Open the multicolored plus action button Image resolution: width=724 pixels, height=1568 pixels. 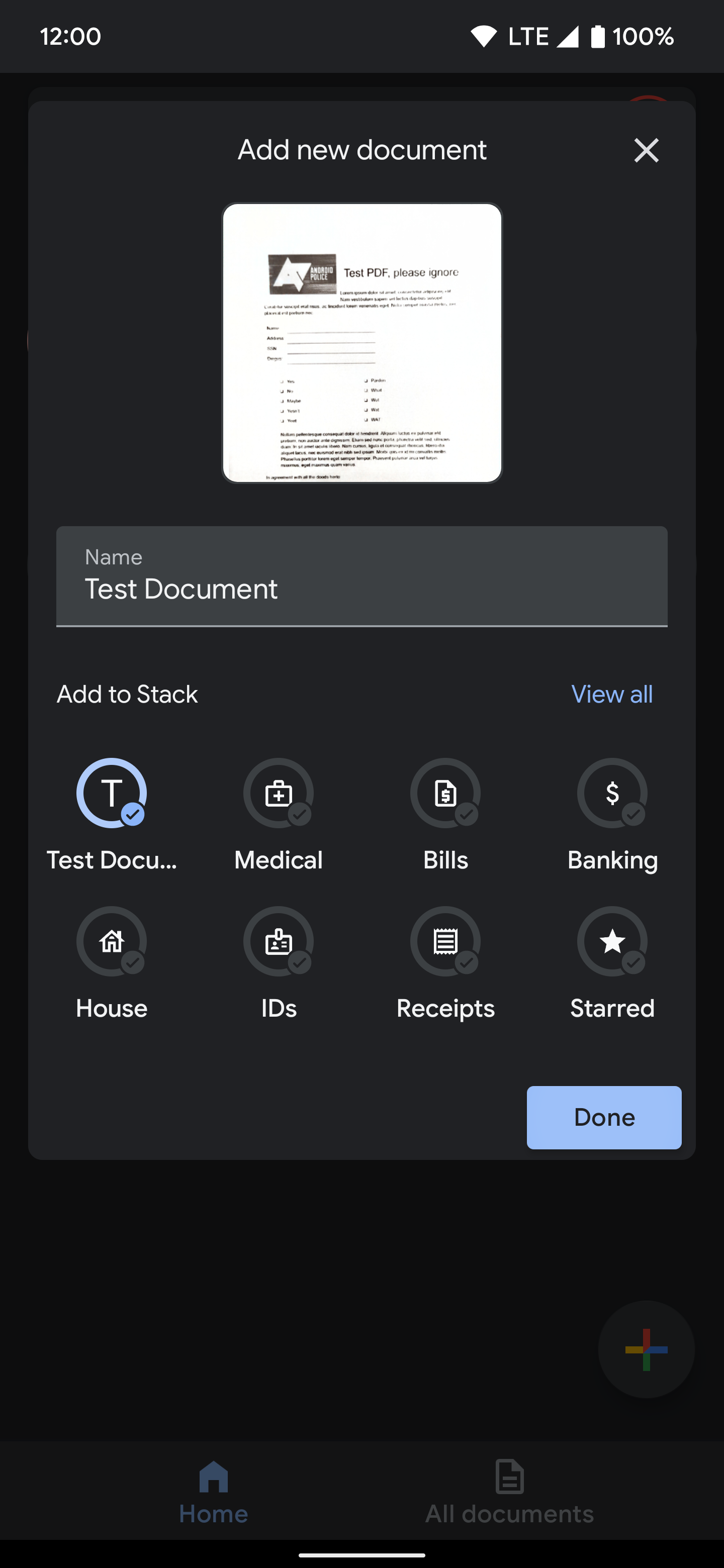(x=646, y=1349)
